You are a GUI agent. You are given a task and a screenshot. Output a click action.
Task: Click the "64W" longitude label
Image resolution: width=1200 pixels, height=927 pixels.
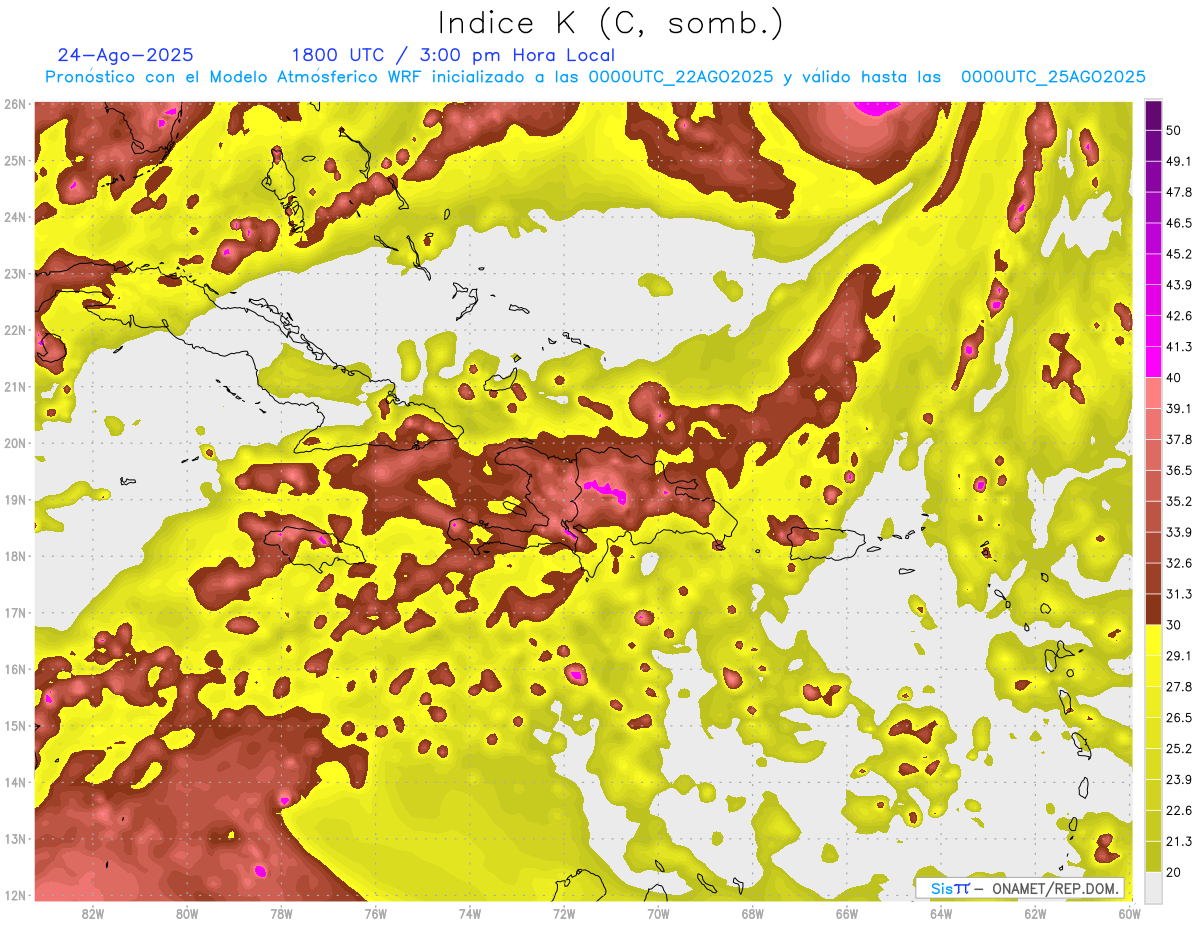tap(941, 913)
